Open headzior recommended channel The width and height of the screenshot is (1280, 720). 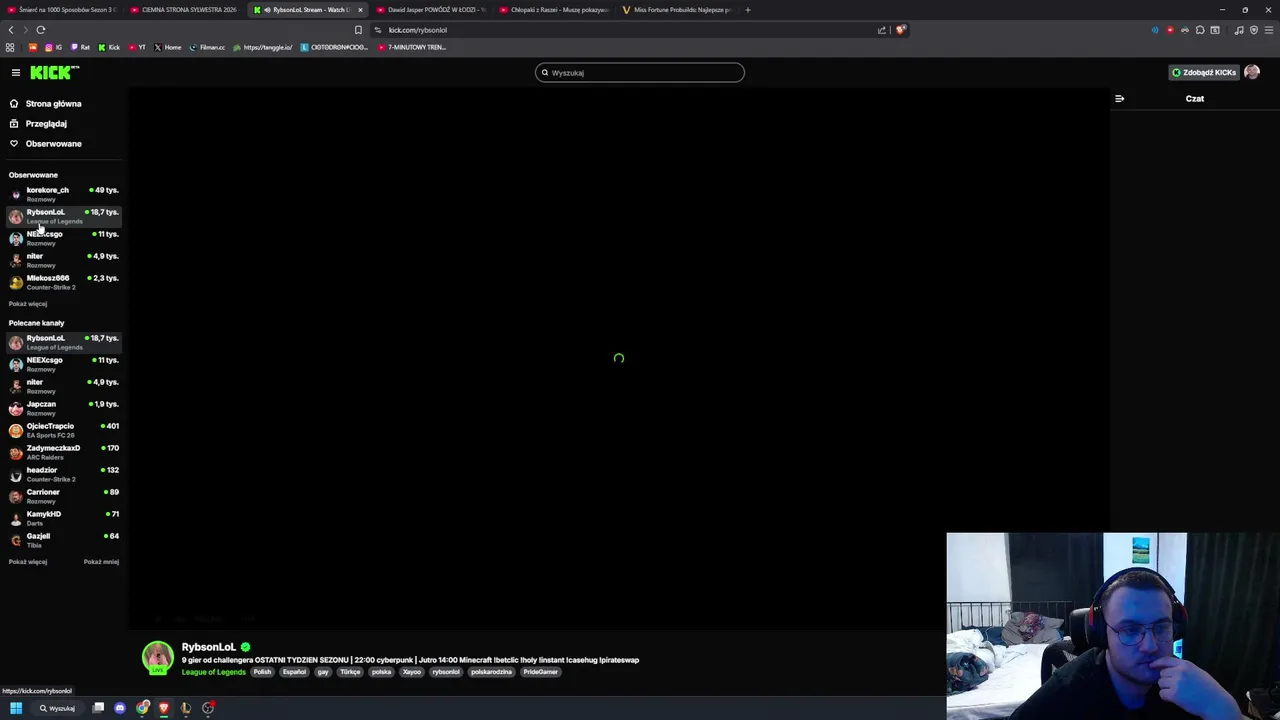[x=64, y=474]
